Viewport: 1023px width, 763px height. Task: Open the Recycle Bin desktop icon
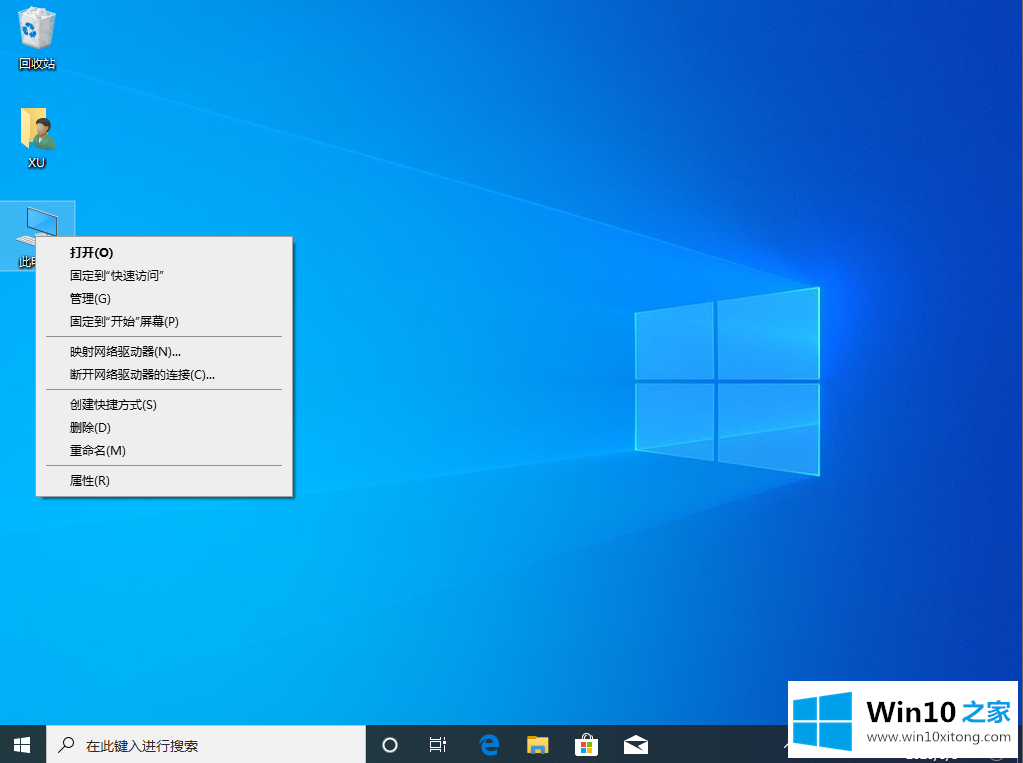coord(37,30)
